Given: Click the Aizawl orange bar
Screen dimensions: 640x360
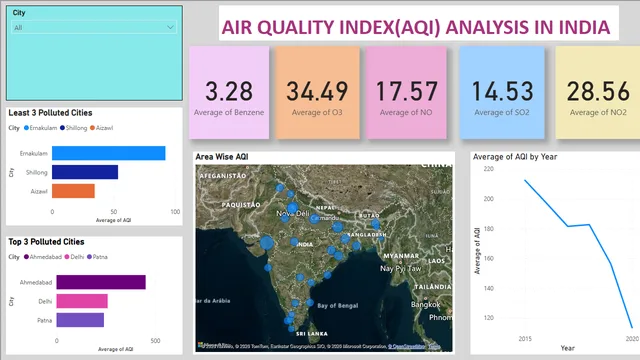Looking at the screenshot, I should [x=73, y=191].
